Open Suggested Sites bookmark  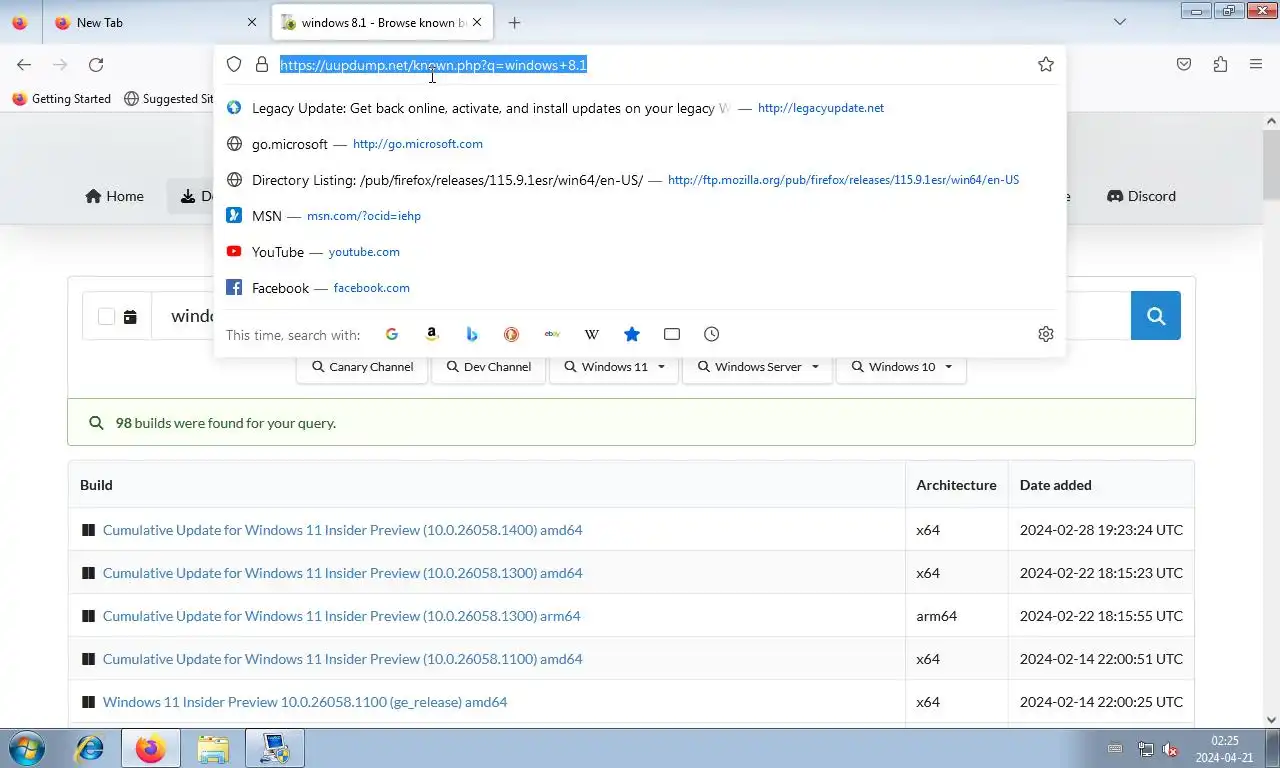[x=168, y=99]
